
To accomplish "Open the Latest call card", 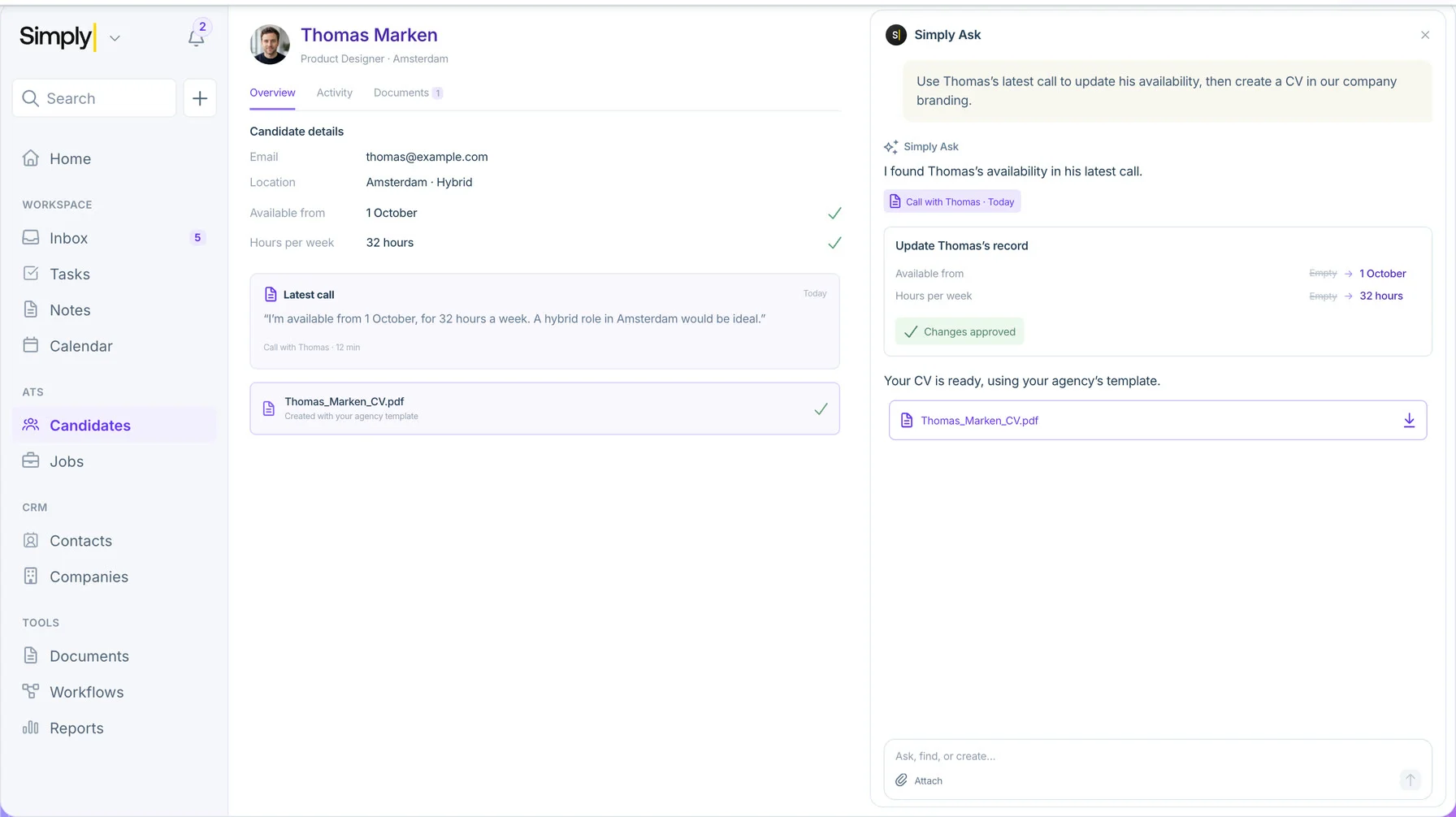I will pyautogui.click(x=544, y=322).
